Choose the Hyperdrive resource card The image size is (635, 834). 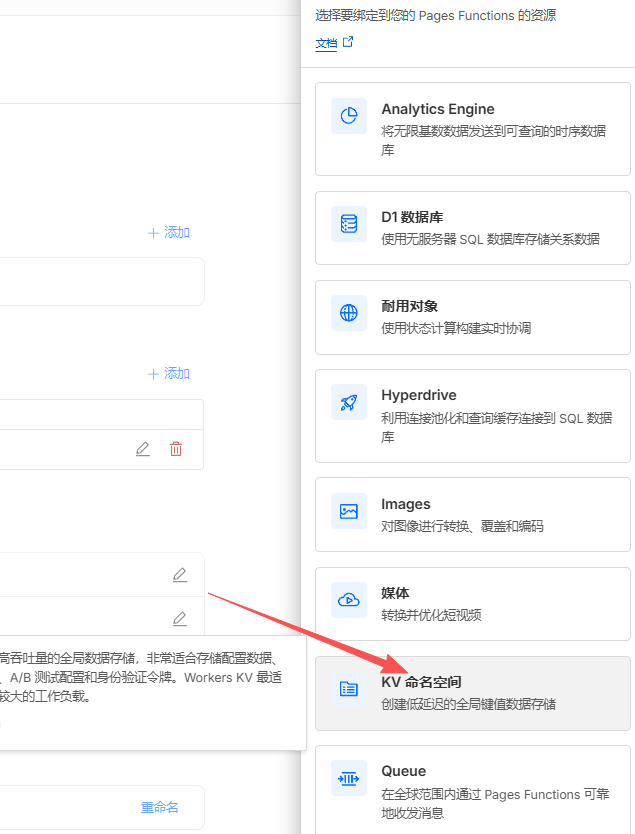[473, 416]
